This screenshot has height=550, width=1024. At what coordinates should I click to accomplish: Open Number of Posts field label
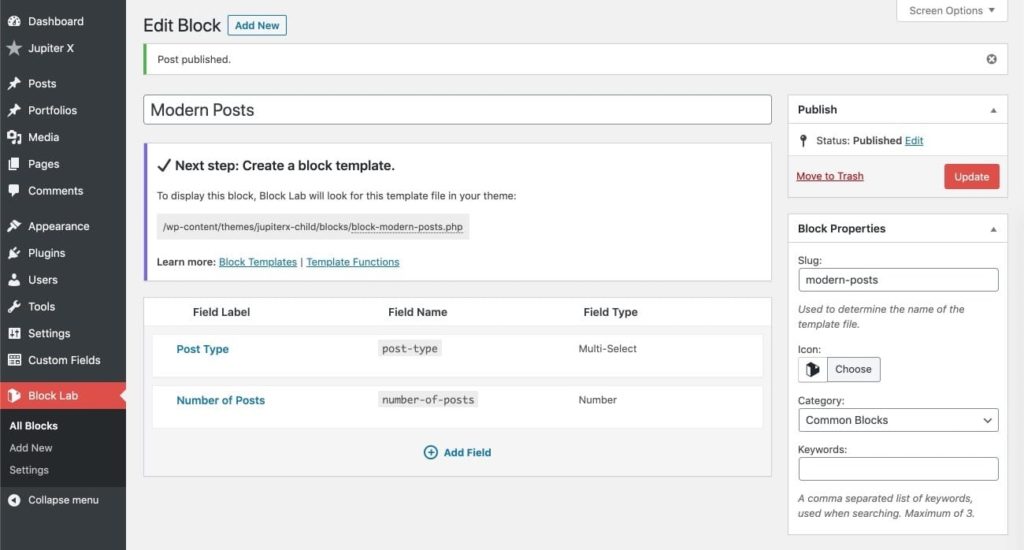click(x=221, y=400)
